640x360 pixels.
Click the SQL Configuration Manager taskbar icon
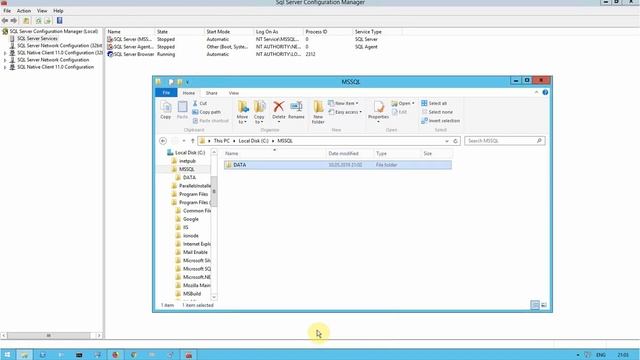(x=188, y=355)
